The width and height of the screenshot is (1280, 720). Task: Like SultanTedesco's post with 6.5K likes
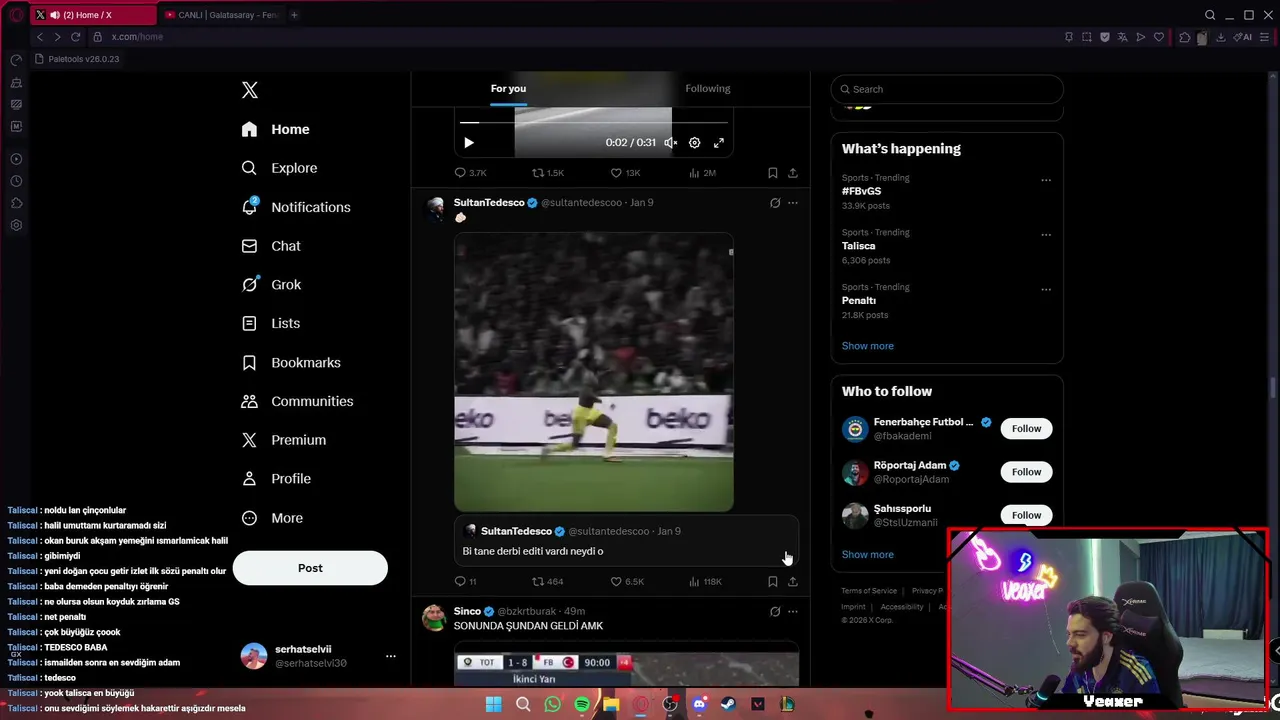point(627,581)
